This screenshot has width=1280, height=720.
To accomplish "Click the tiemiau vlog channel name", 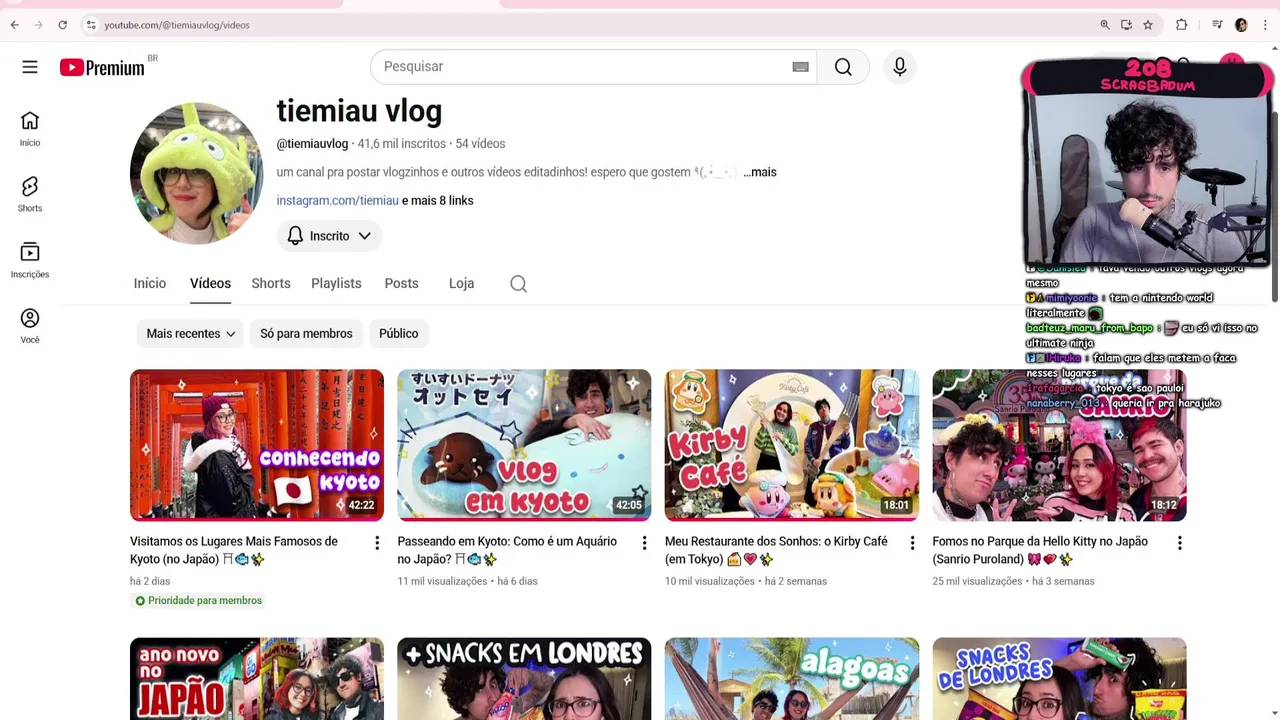I will click(359, 111).
